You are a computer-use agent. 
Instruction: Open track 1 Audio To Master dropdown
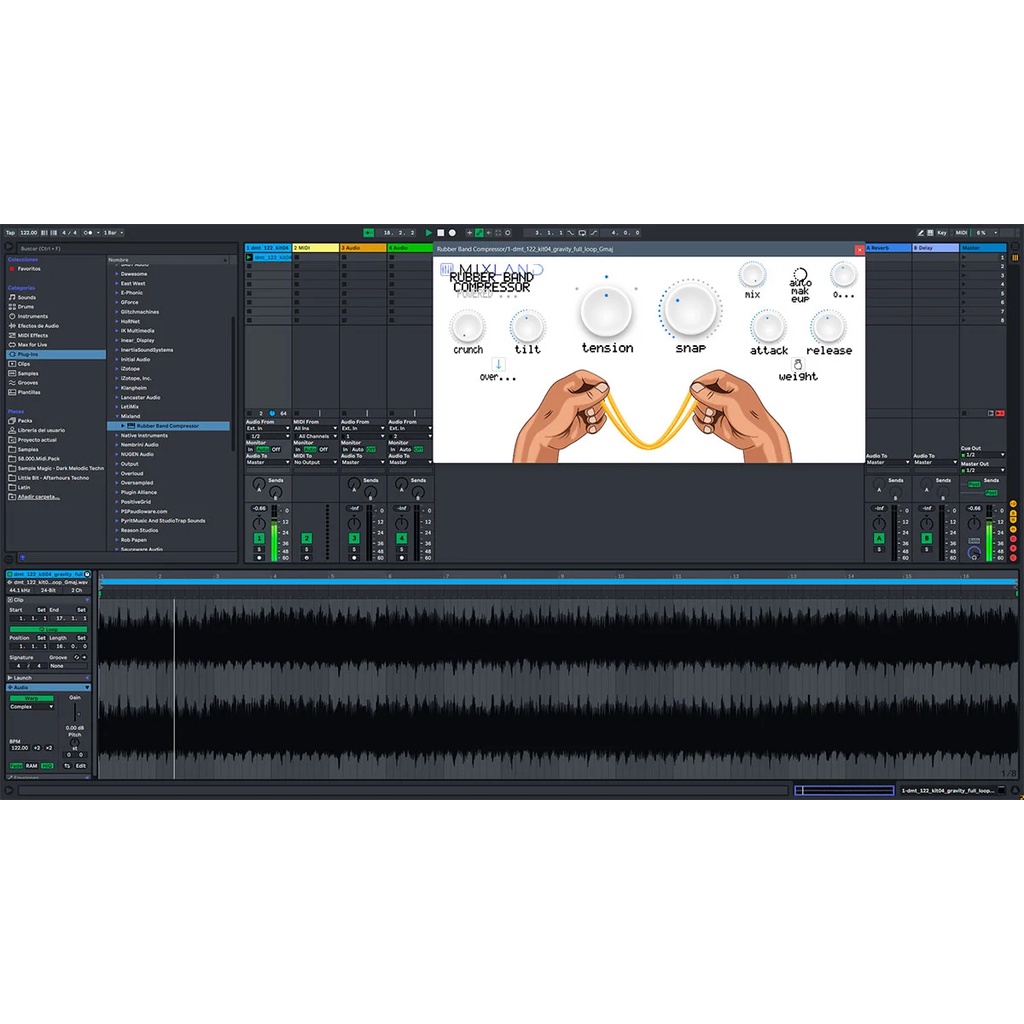pyautogui.click(x=268, y=462)
